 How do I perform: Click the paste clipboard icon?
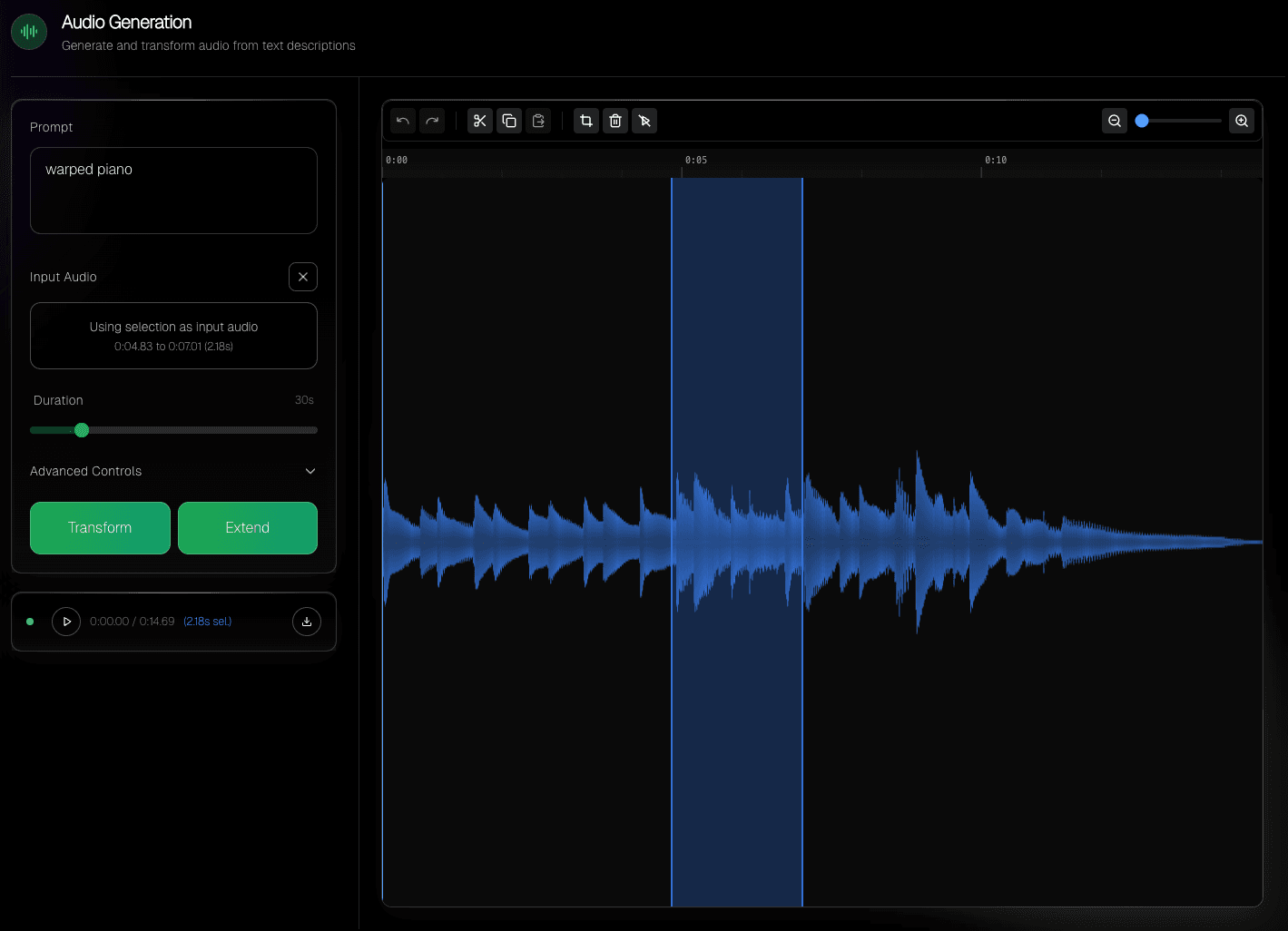click(538, 121)
